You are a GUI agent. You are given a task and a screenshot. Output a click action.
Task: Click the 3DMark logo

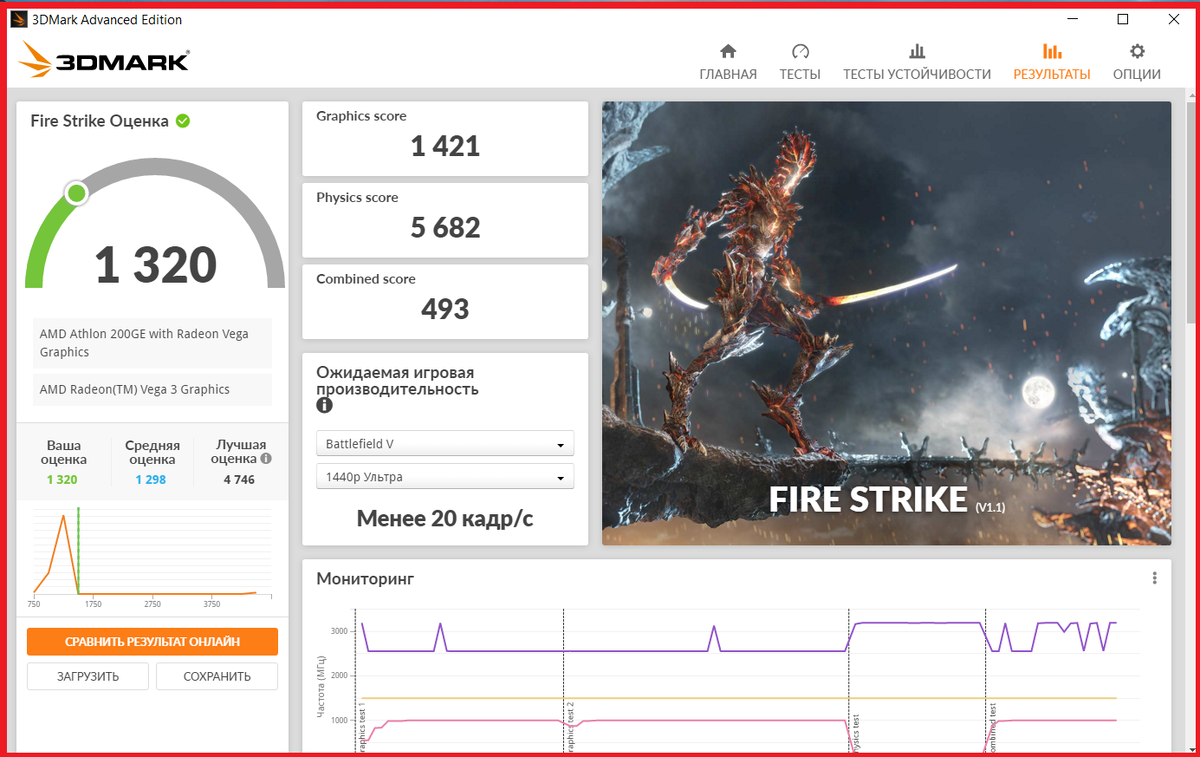(104, 61)
